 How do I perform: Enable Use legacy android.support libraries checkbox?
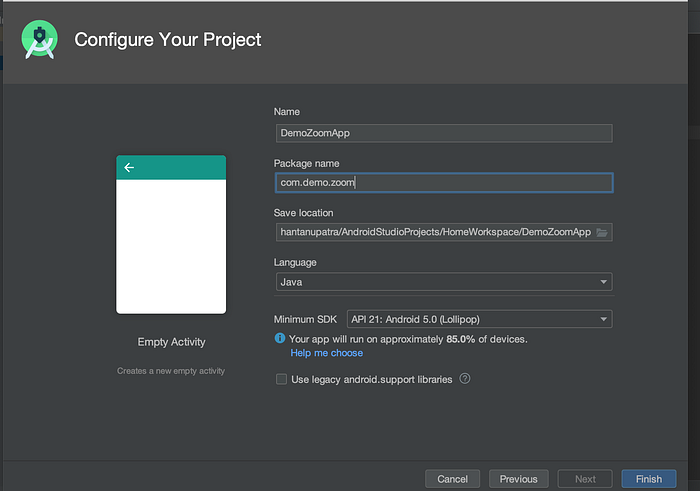coord(281,380)
